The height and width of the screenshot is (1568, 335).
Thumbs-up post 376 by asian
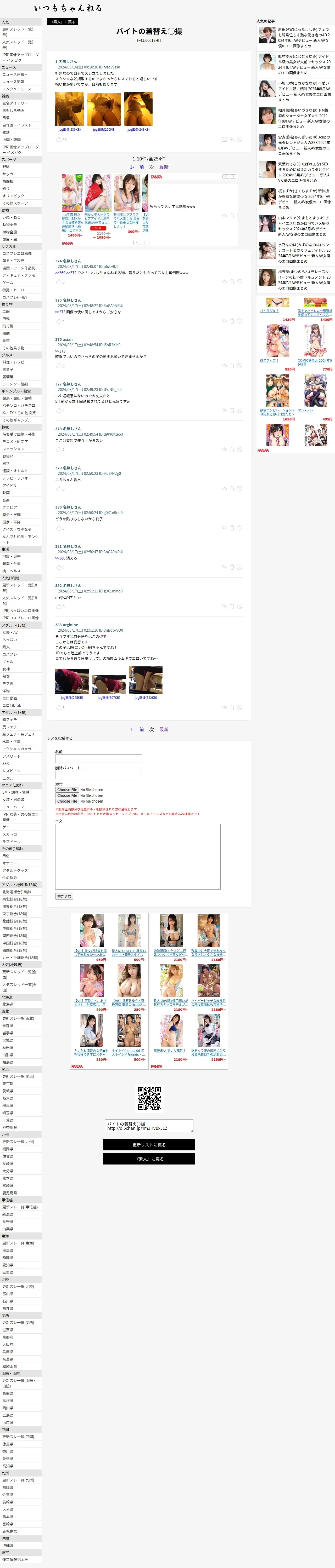tap(59, 366)
